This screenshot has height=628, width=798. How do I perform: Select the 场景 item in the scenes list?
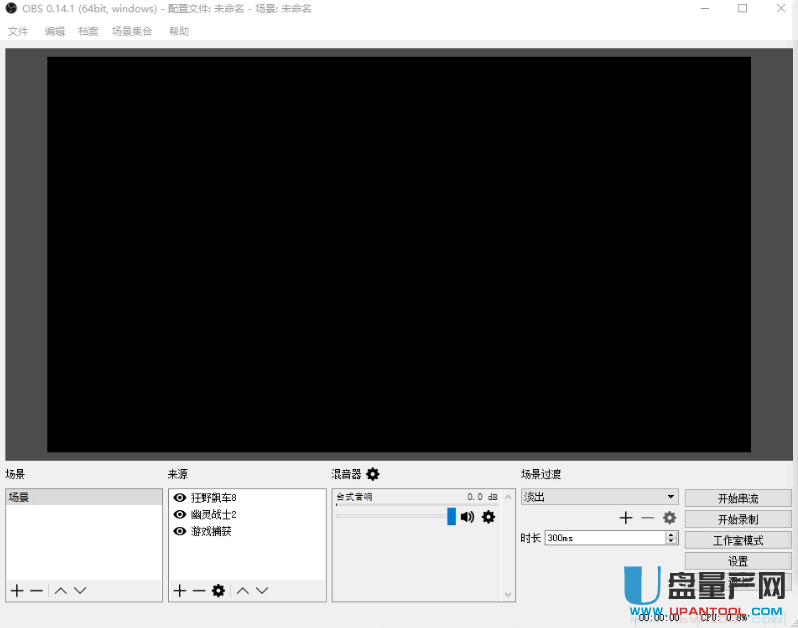click(84, 497)
